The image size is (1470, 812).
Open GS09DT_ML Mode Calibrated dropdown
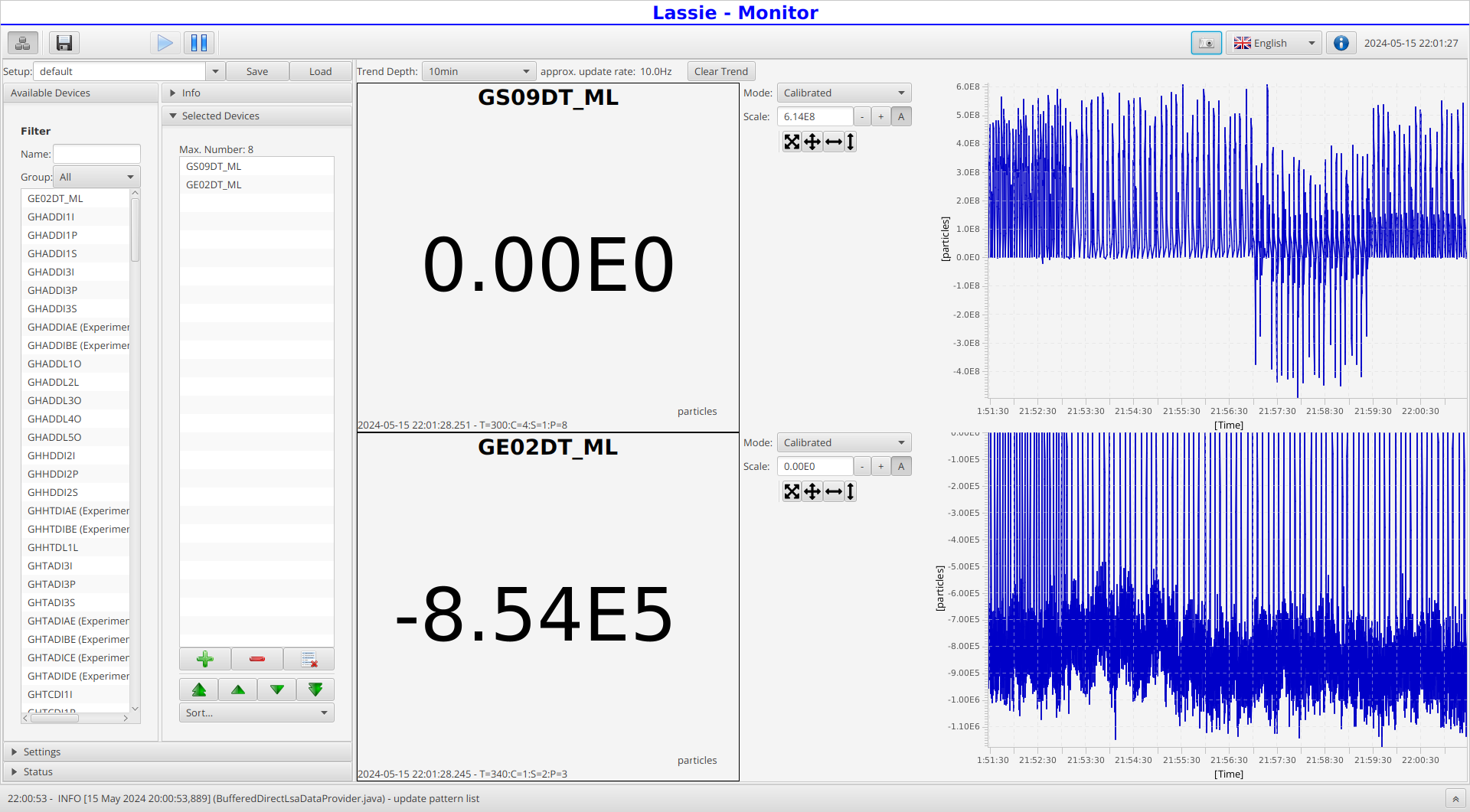coord(844,93)
